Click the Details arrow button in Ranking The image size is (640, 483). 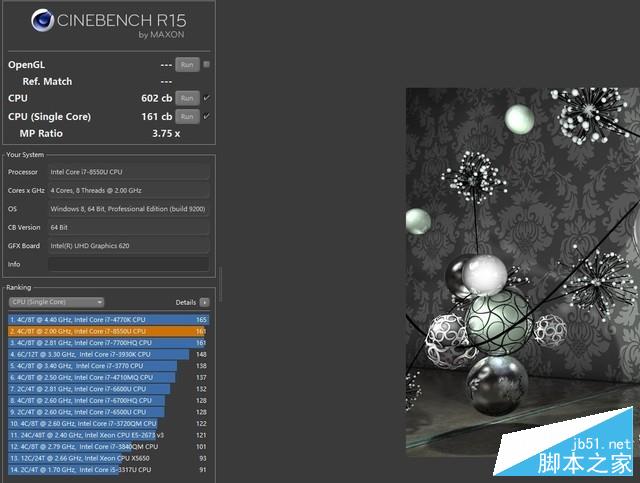[x=204, y=302]
